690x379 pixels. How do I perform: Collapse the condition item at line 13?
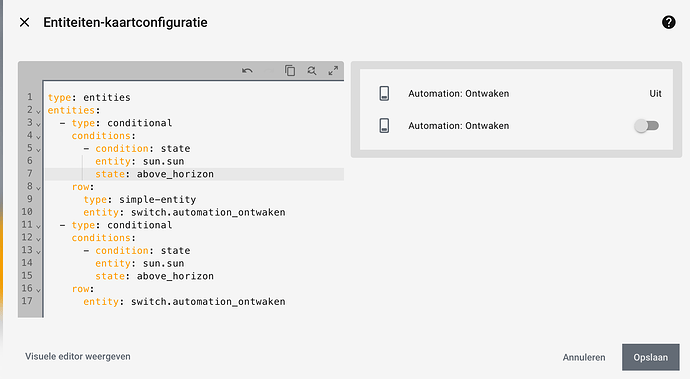coord(38,252)
